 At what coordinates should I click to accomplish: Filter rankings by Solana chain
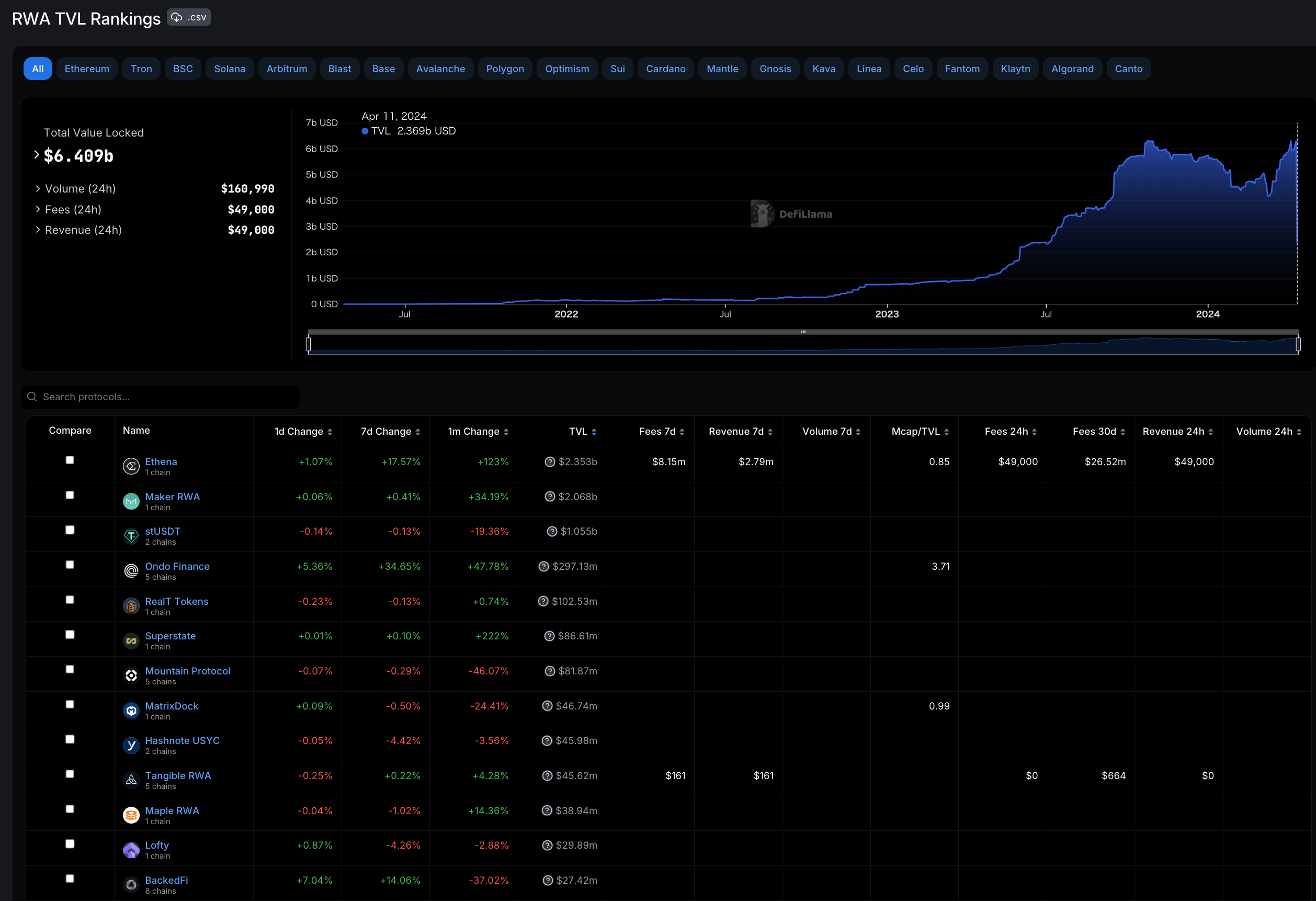[x=229, y=69]
